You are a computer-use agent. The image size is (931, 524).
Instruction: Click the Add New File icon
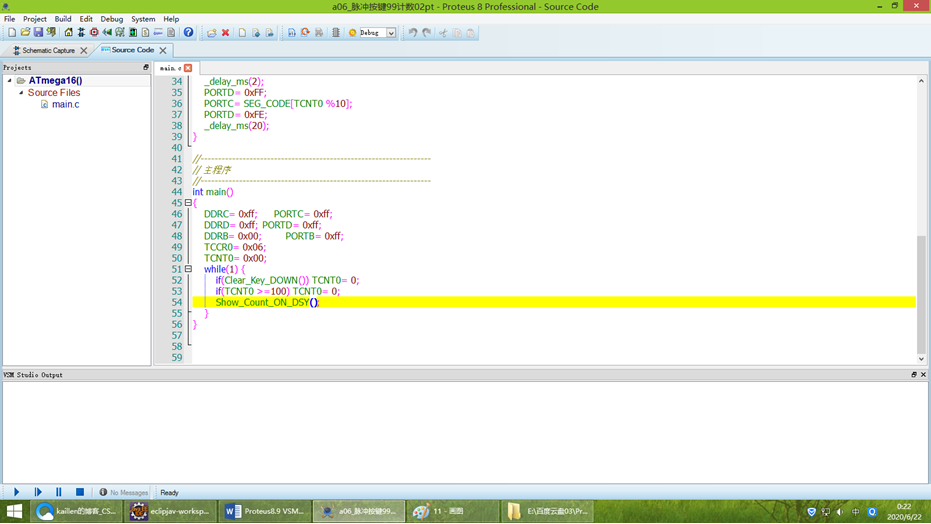pyautogui.click(x=242, y=33)
